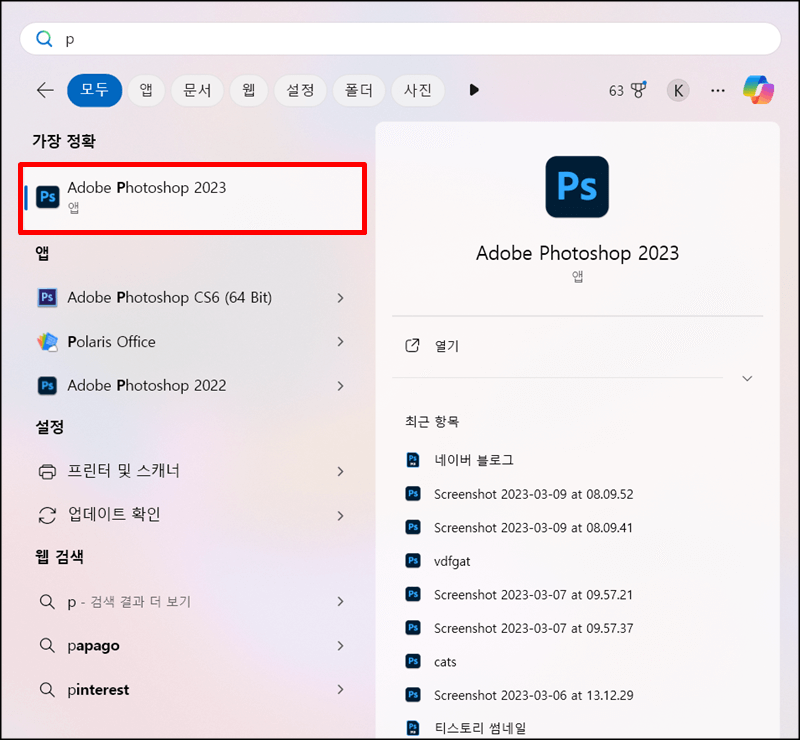The width and height of the screenshot is (800, 740).
Task: Switch to the 설정 filter tab
Action: [x=300, y=90]
